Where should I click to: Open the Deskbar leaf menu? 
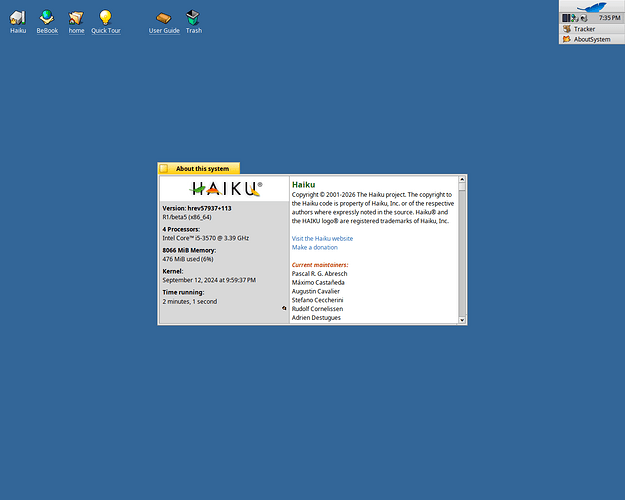point(592,6)
